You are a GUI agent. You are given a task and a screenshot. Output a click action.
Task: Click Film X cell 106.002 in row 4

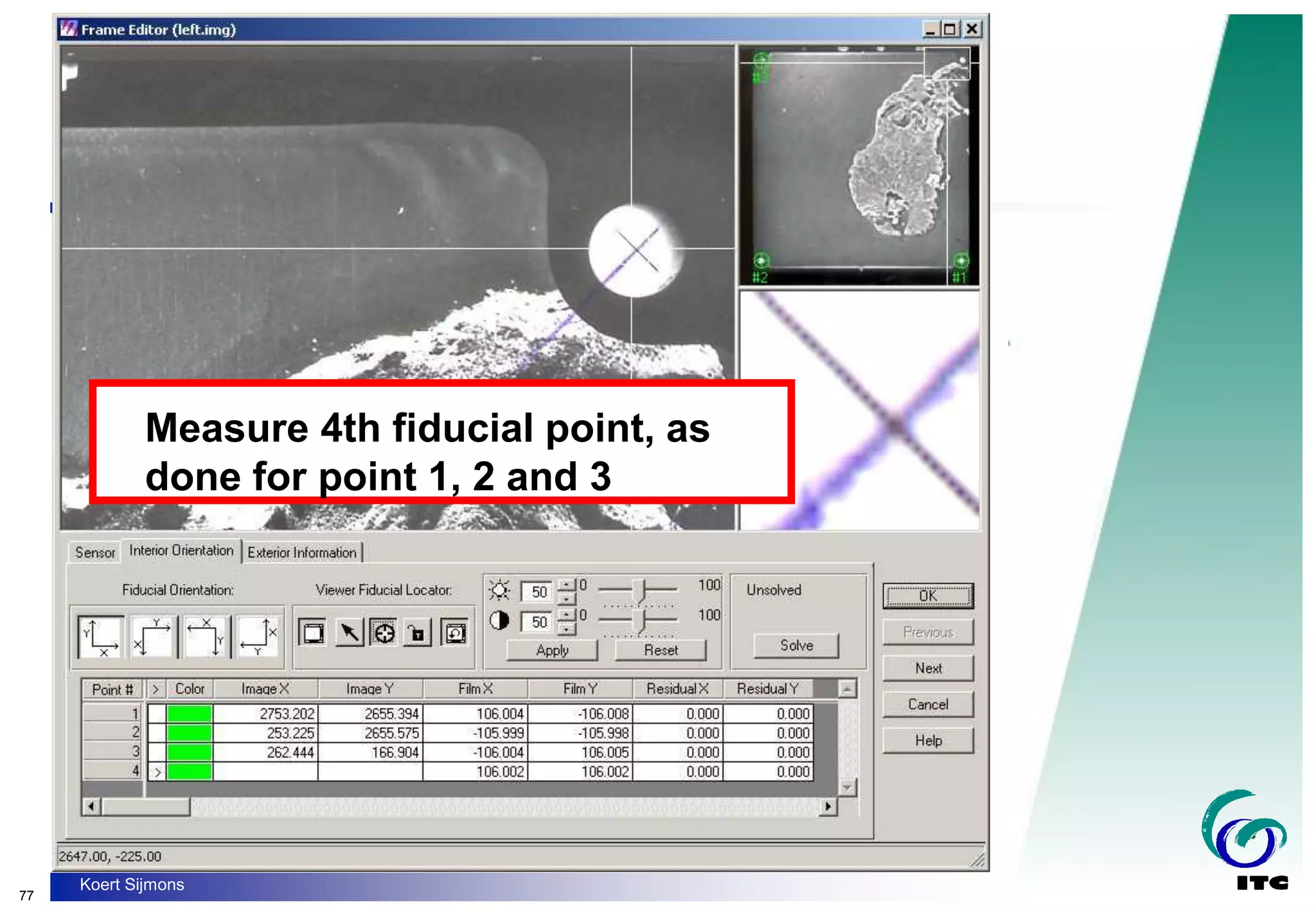[x=476, y=771]
